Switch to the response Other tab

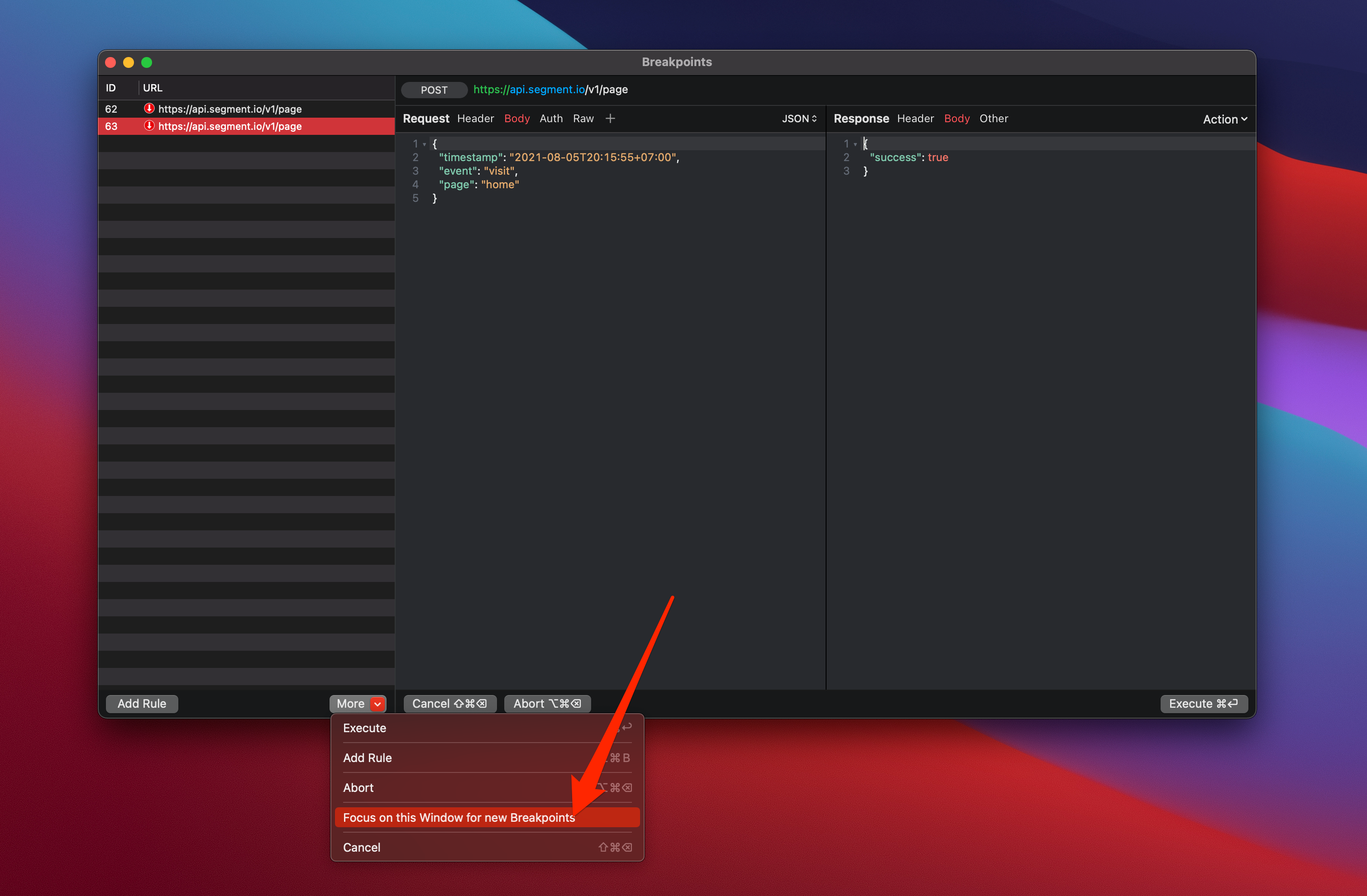pyautogui.click(x=993, y=118)
